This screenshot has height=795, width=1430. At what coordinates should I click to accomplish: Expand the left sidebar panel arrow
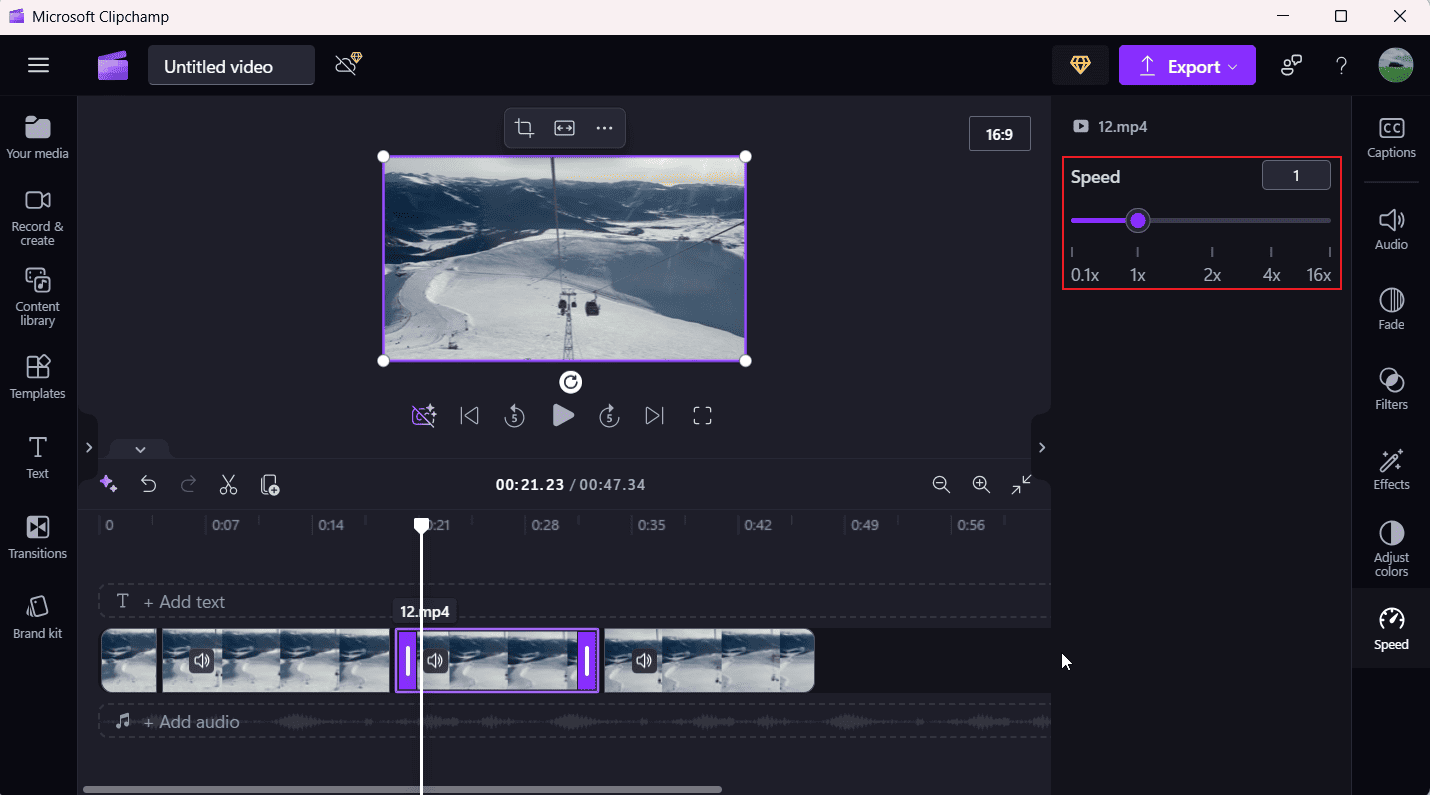click(88, 447)
